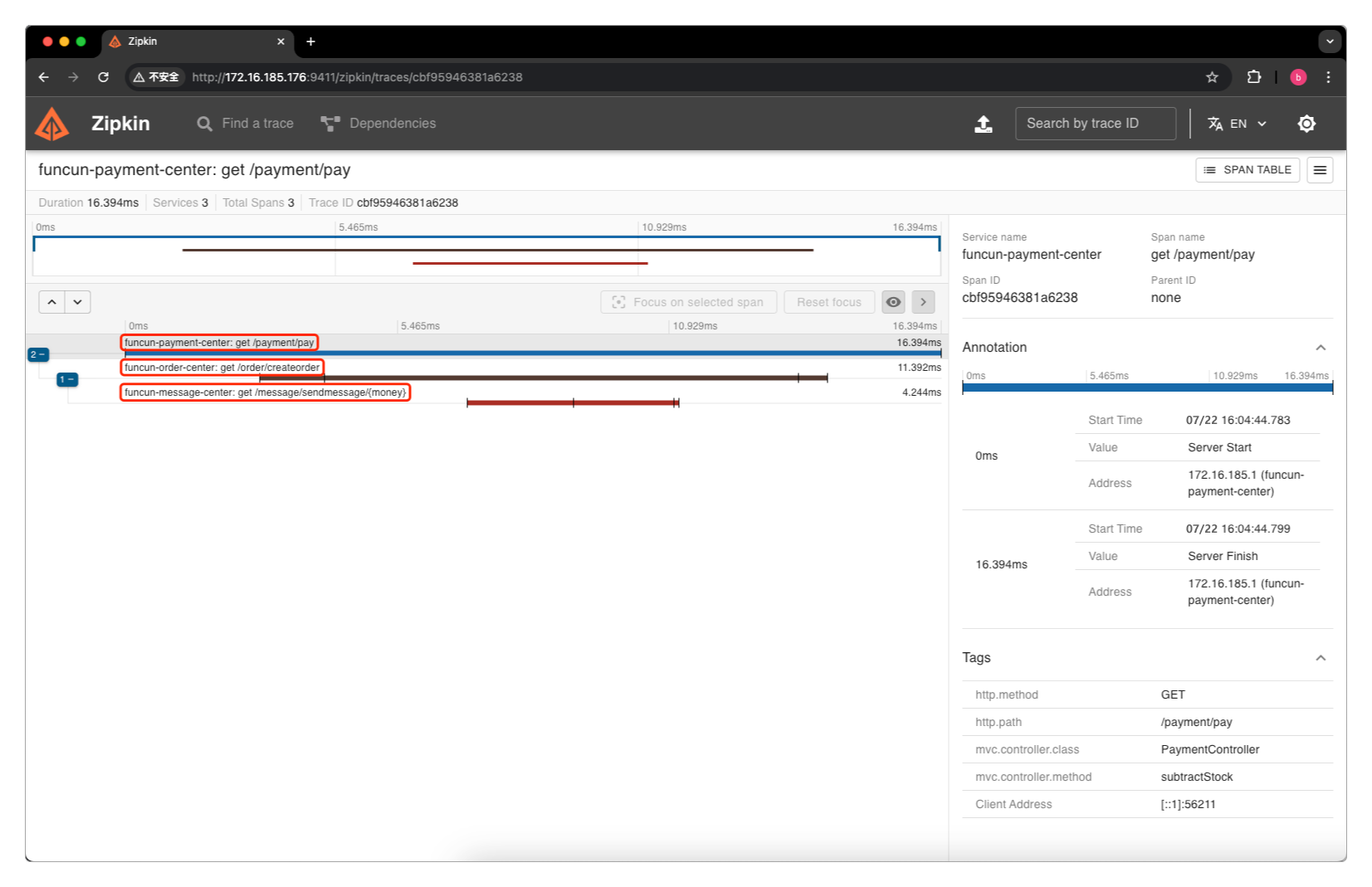Screen dimensions: 1372x887
Task: Collapse span detail panel with right chevron
Action: point(923,302)
